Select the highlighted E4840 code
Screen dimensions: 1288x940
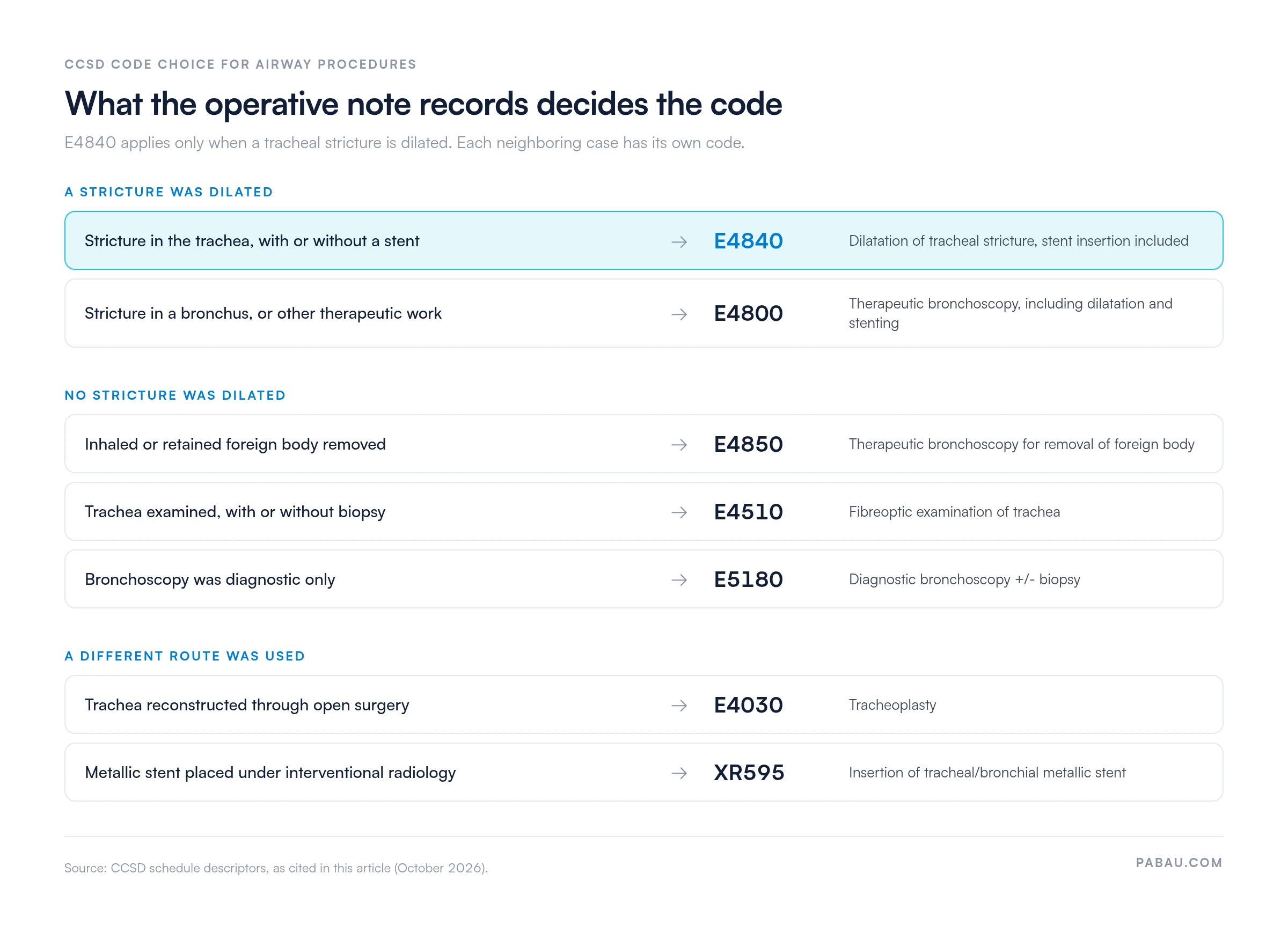click(749, 241)
